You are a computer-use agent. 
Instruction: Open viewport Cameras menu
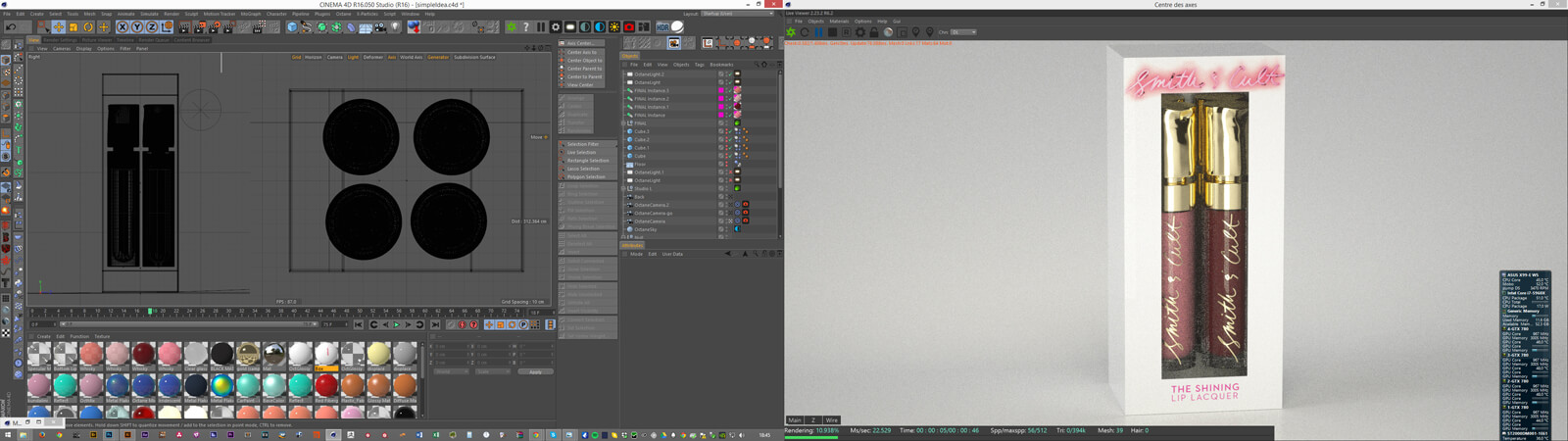click(62, 48)
